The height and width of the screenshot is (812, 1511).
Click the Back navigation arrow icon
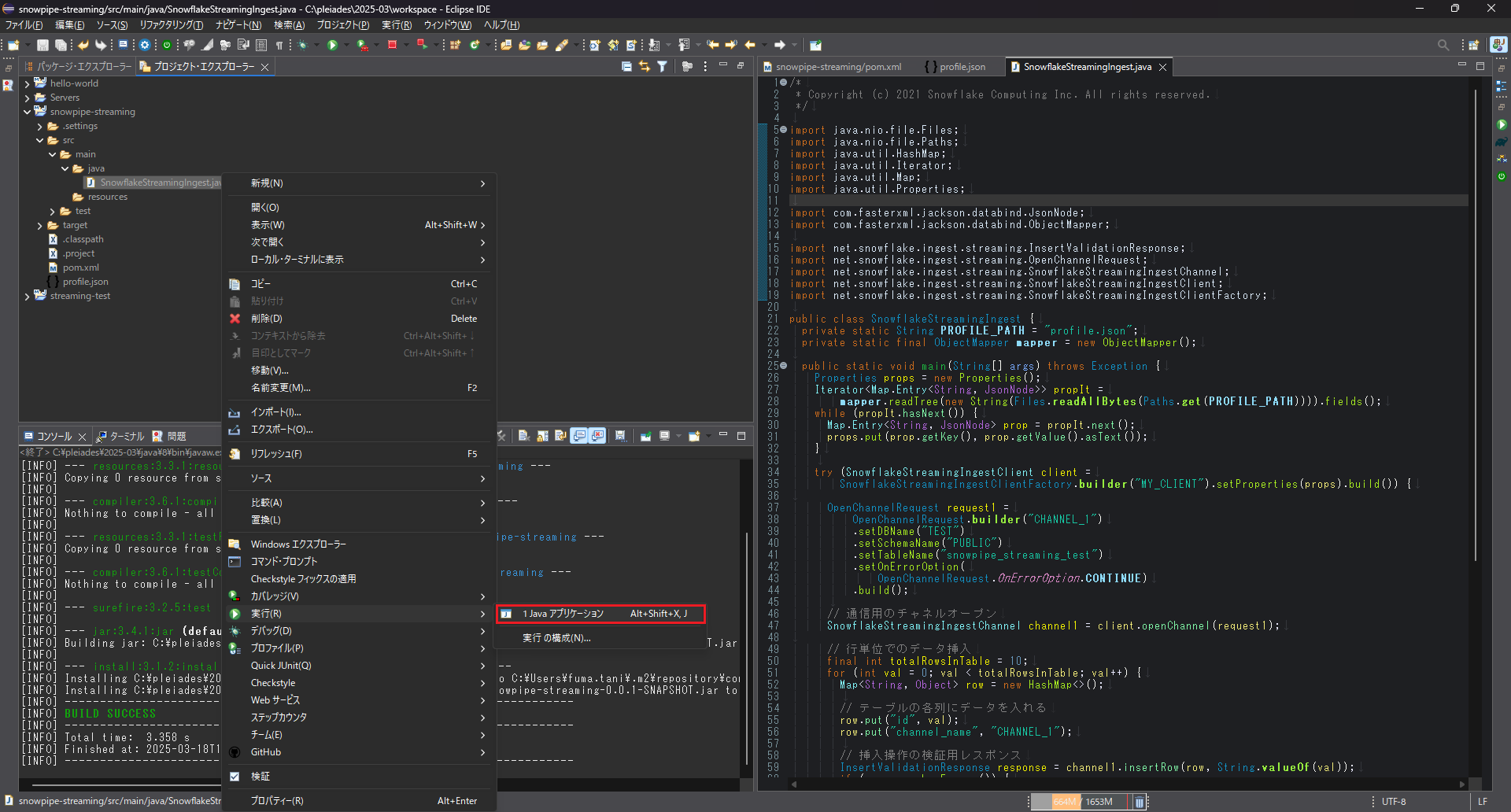coord(750,45)
